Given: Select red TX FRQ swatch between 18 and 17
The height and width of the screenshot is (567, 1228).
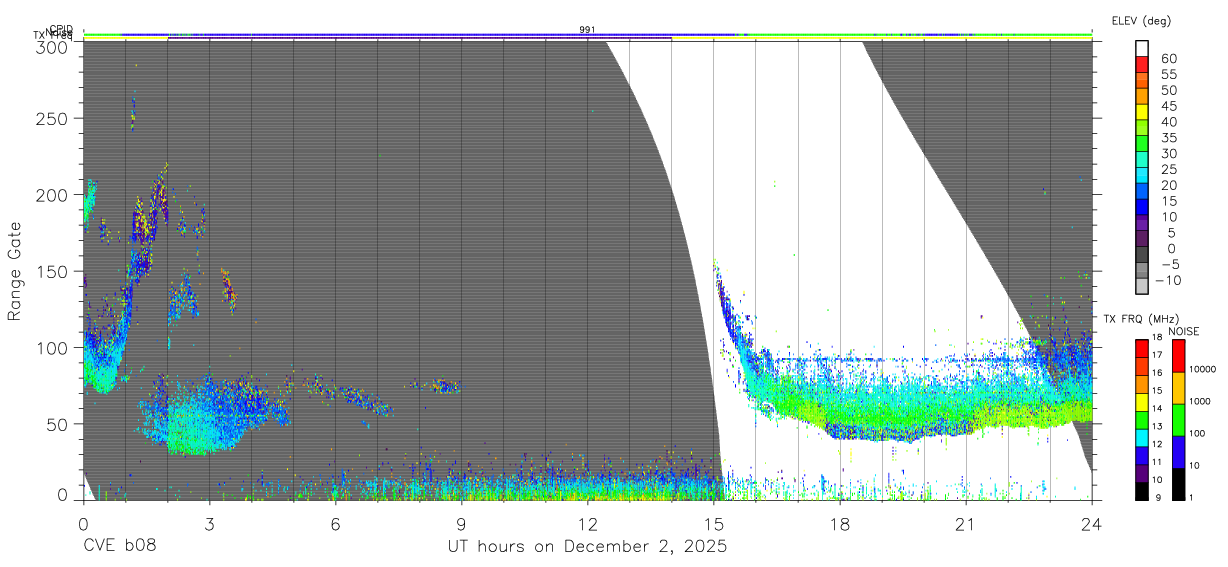Looking at the screenshot, I should pyautogui.click(x=1142, y=349).
